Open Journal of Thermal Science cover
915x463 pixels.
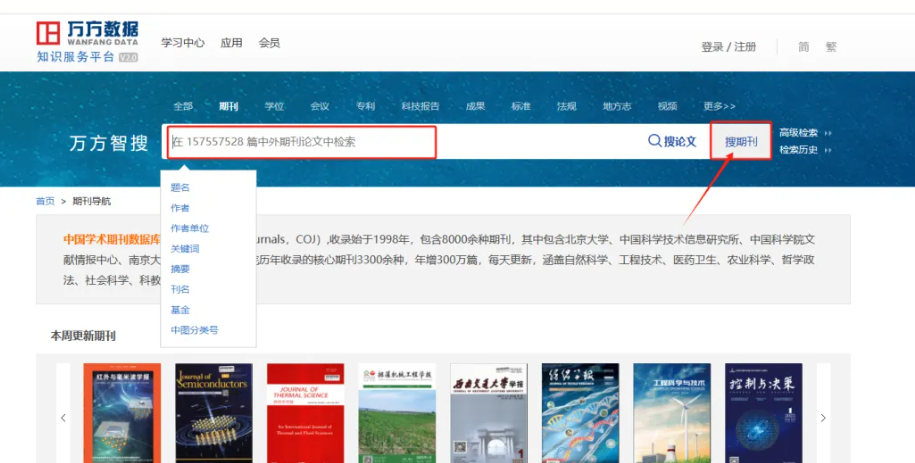click(x=306, y=413)
